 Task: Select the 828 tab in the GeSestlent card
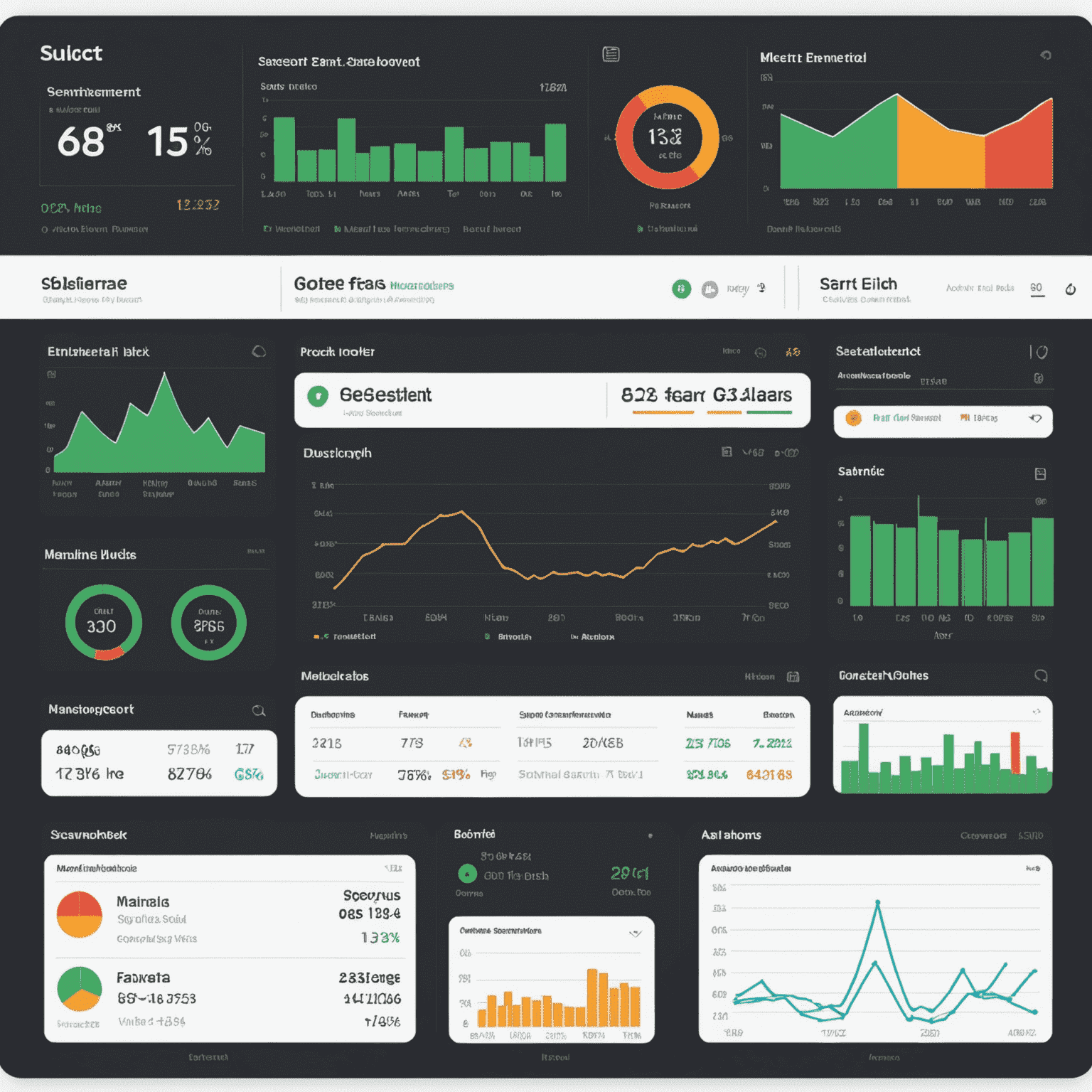click(x=638, y=395)
